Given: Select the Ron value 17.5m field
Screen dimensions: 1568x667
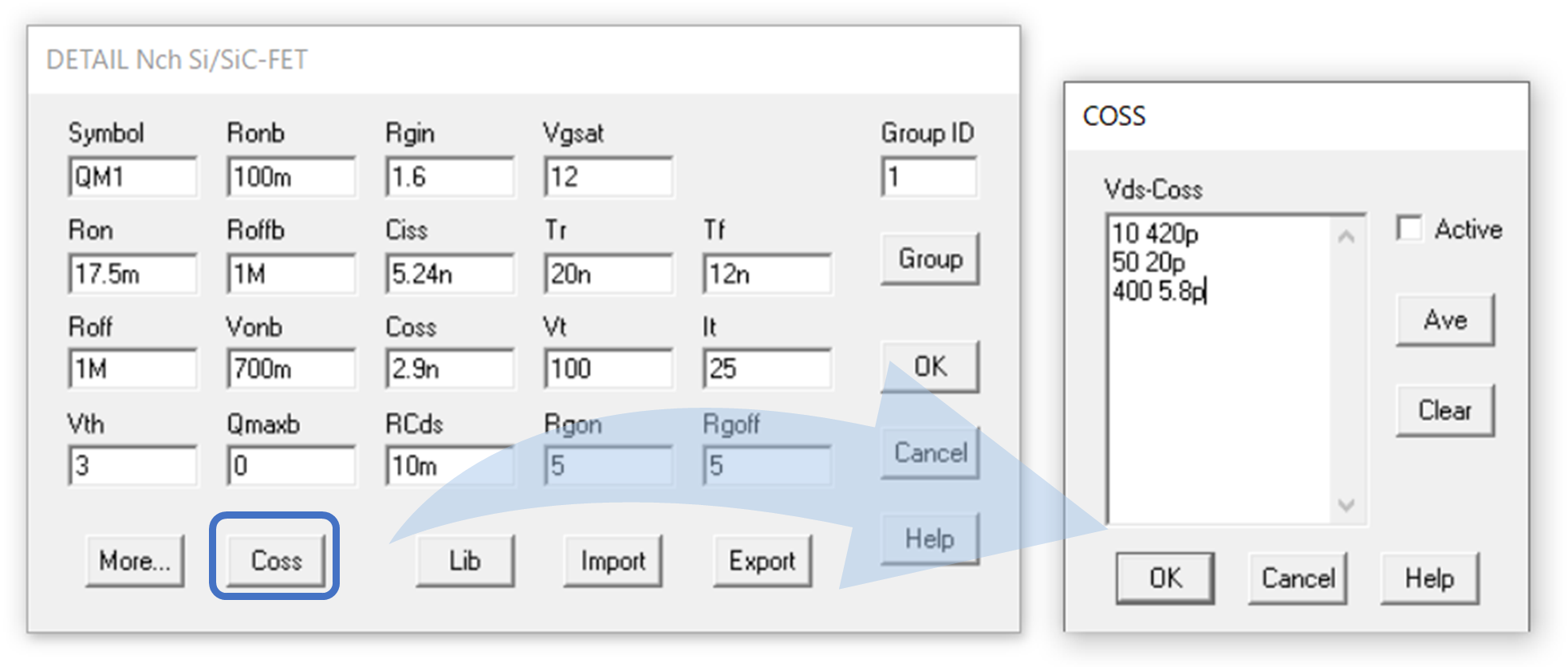Looking at the screenshot, I should [132, 273].
